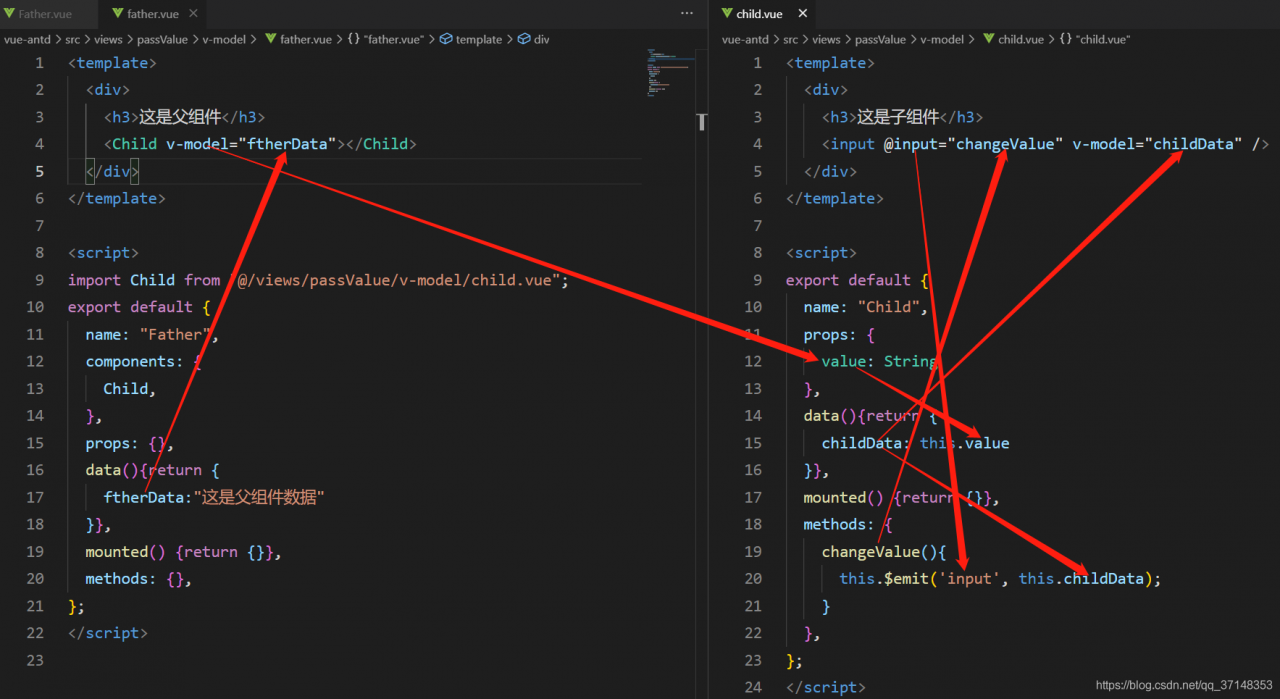Click the {} "child.vue" symbol breadcrumb
Image resolution: width=1280 pixels, height=699 pixels.
point(1095,39)
